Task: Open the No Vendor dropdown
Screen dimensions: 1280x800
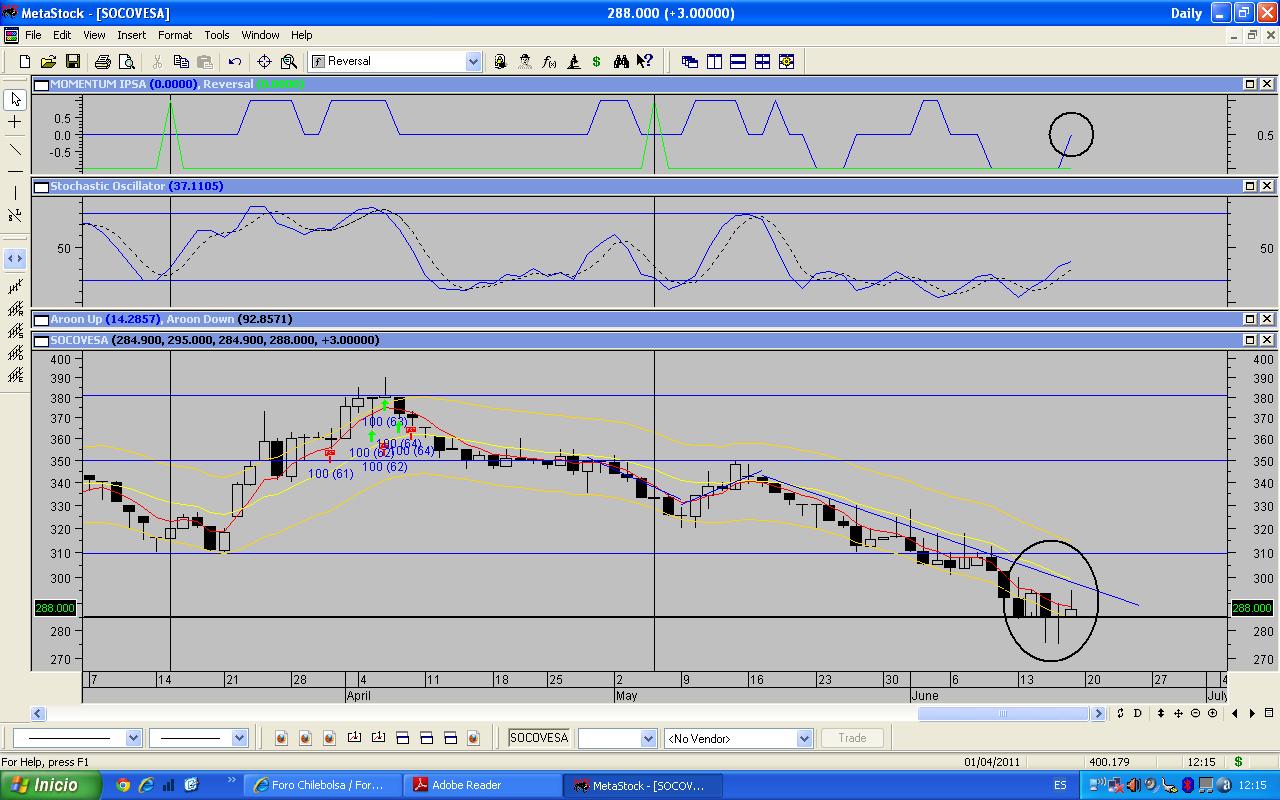Action: 804,738
